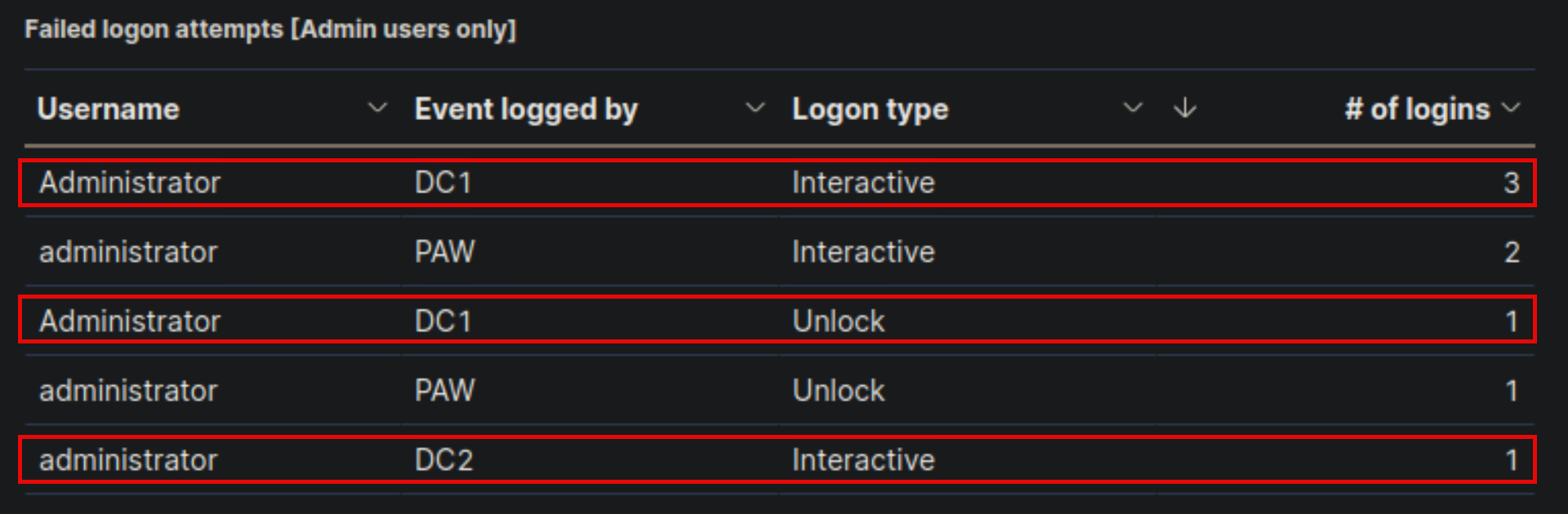Screen dimensions: 1568x514
Task: Select the Event logged by column header
Action: click(x=526, y=107)
